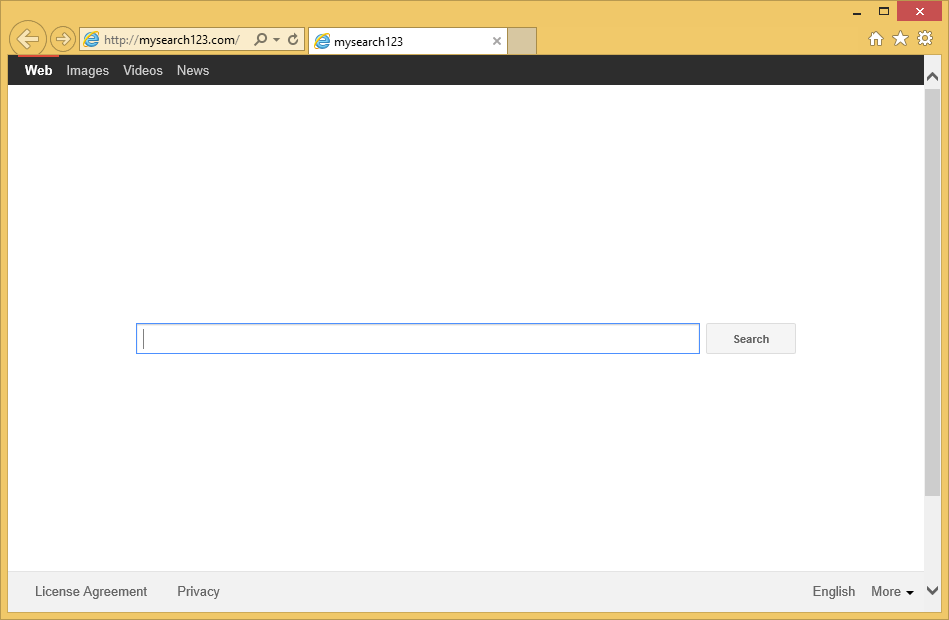The width and height of the screenshot is (949, 620).
Task: Open Favorites star icon
Action: (900, 39)
